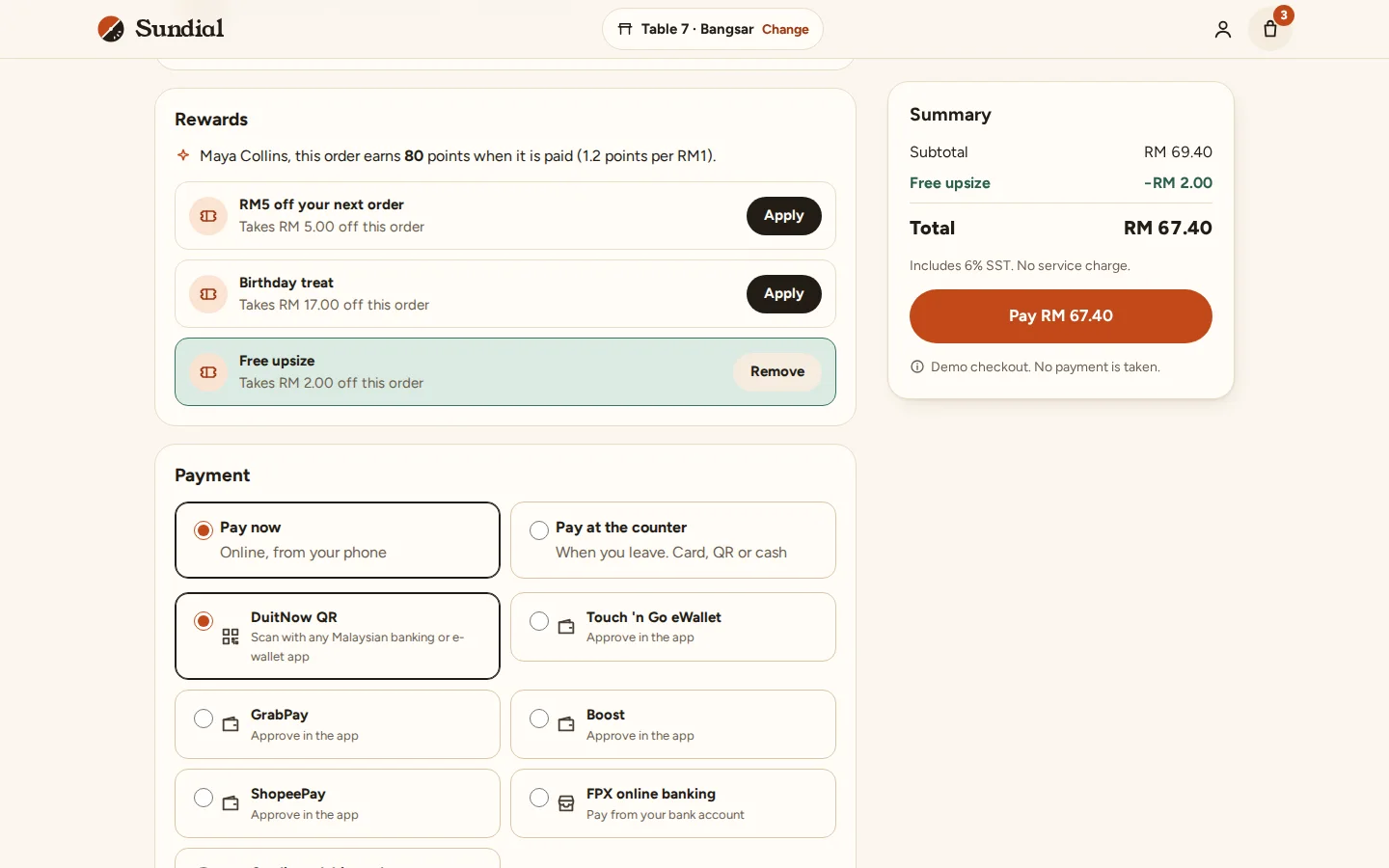Click the Free upsize discount -RM 2.00

point(1178,183)
